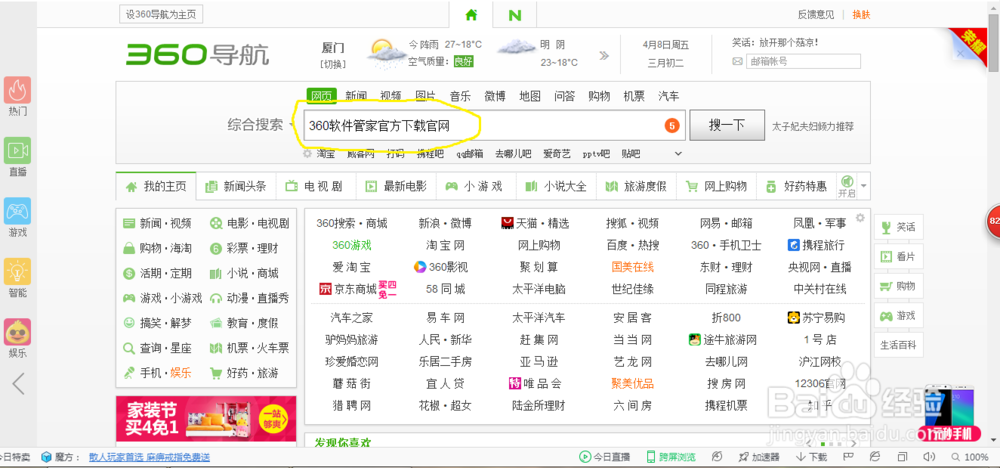Click the 今日直播 status bar icon
Viewport: 1000px width, 468px height.
[604, 457]
